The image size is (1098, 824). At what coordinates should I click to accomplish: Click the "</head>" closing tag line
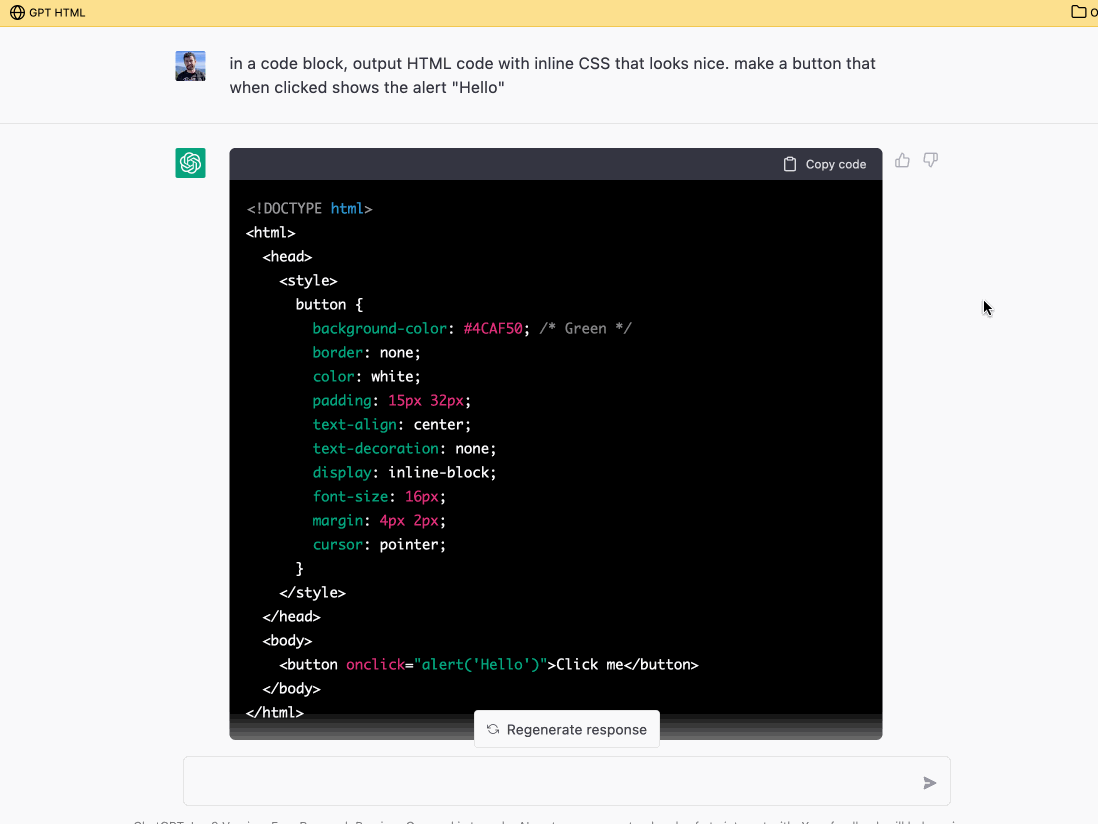[291, 617]
